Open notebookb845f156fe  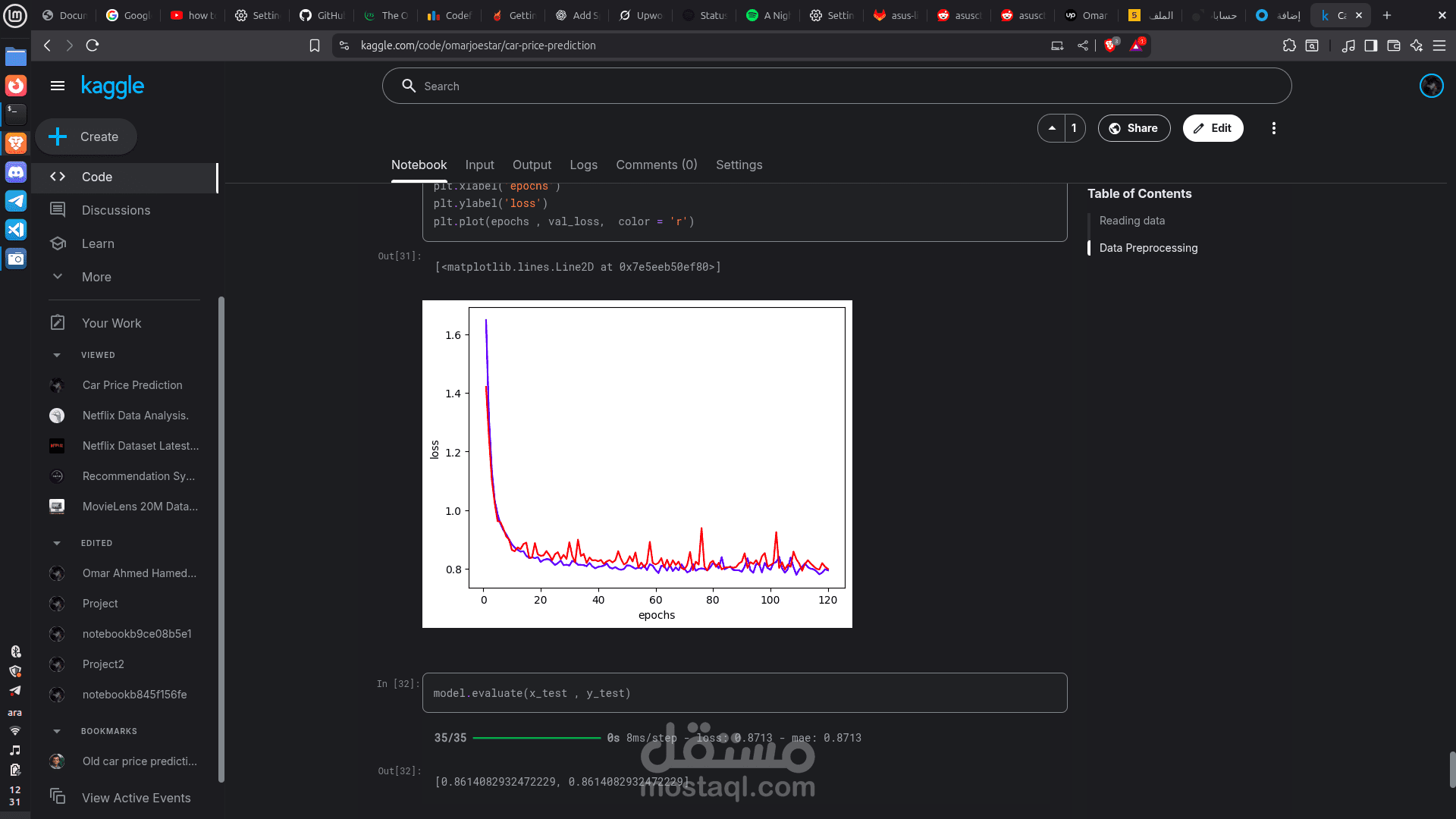point(134,695)
